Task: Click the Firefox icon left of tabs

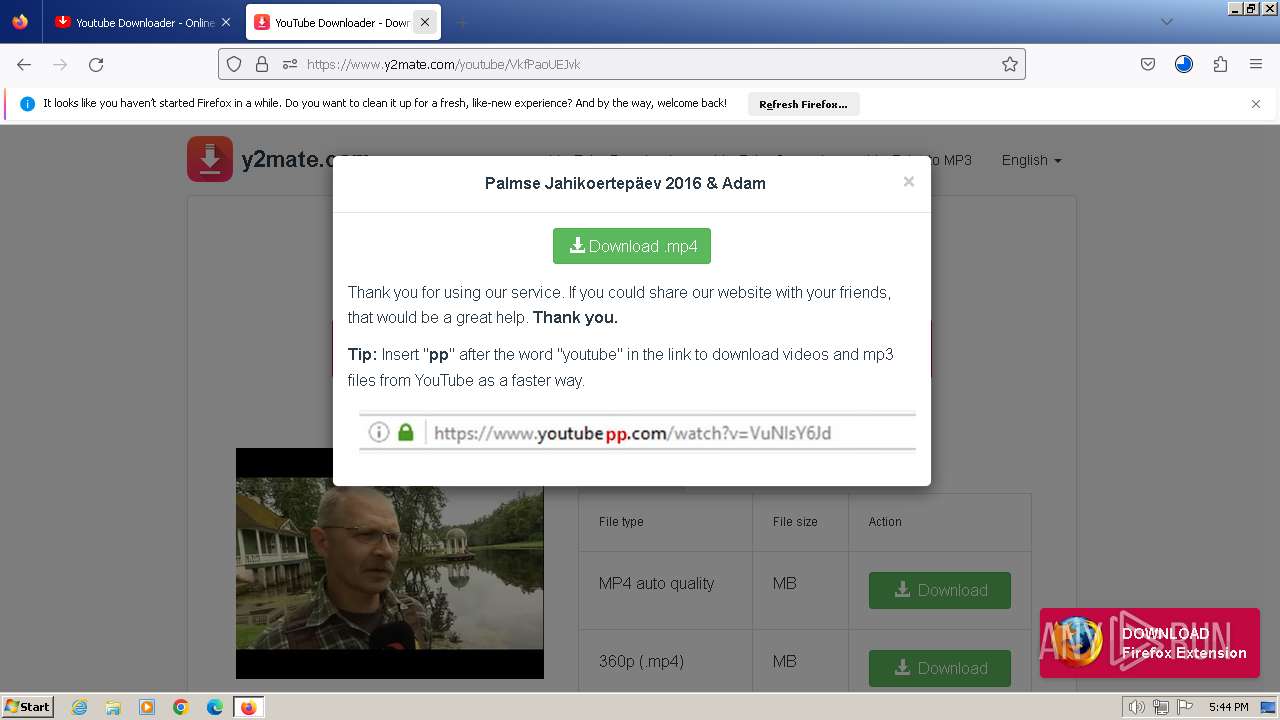Action: pos(20,22)
